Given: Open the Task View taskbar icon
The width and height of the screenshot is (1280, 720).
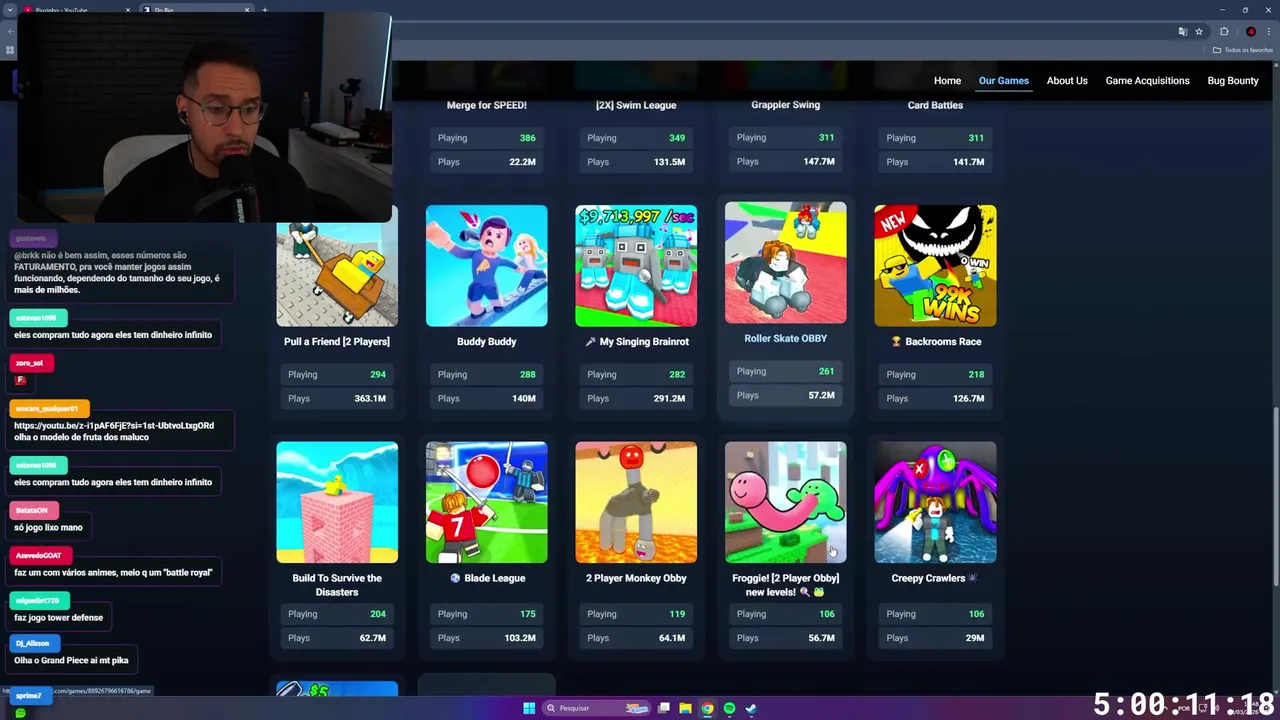Looking at the screenshot, I should click(663, 708).
